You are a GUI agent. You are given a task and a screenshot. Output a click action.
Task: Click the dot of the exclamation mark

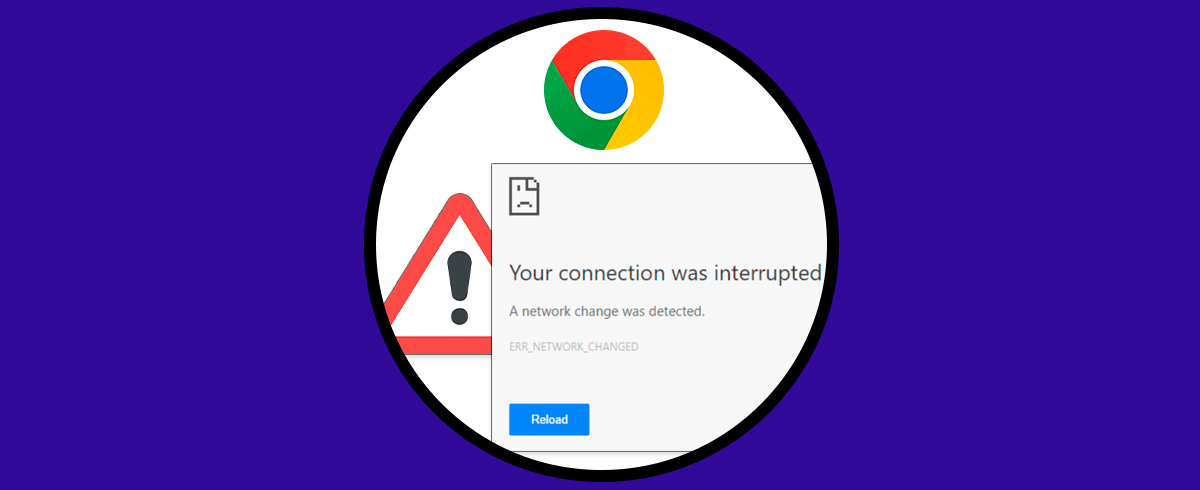(x=460, y=314)
